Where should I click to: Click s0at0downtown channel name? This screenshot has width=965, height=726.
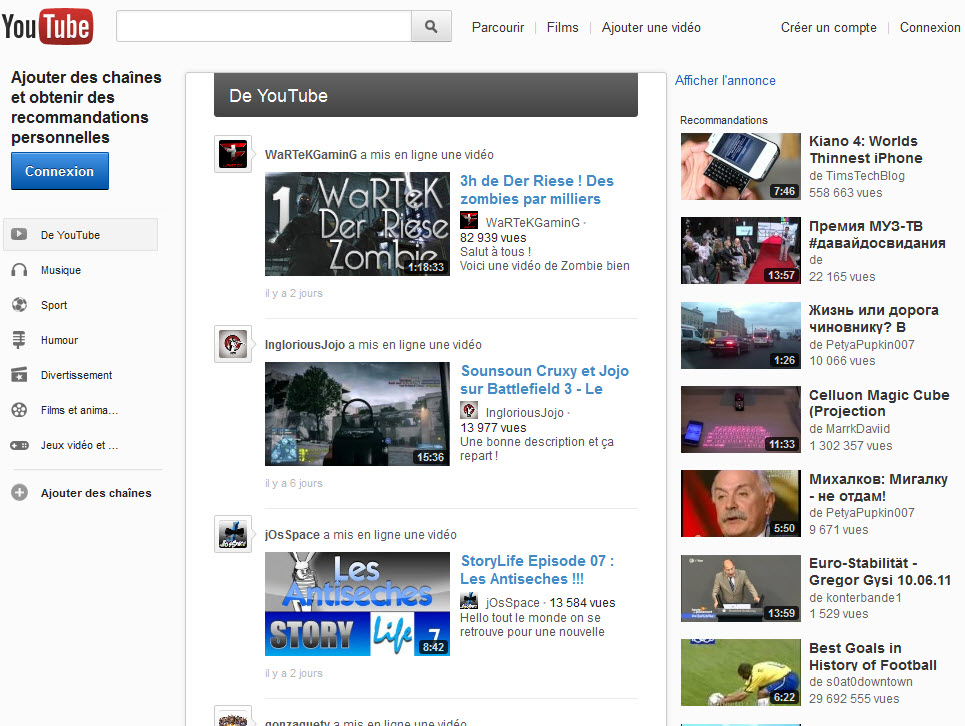click(x=869, y=682)
